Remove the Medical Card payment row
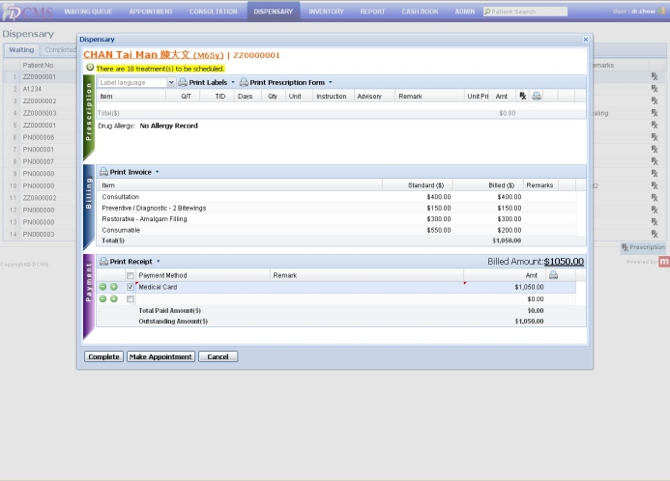The height and width of the screenshot is (481, 670). [103, 287]
